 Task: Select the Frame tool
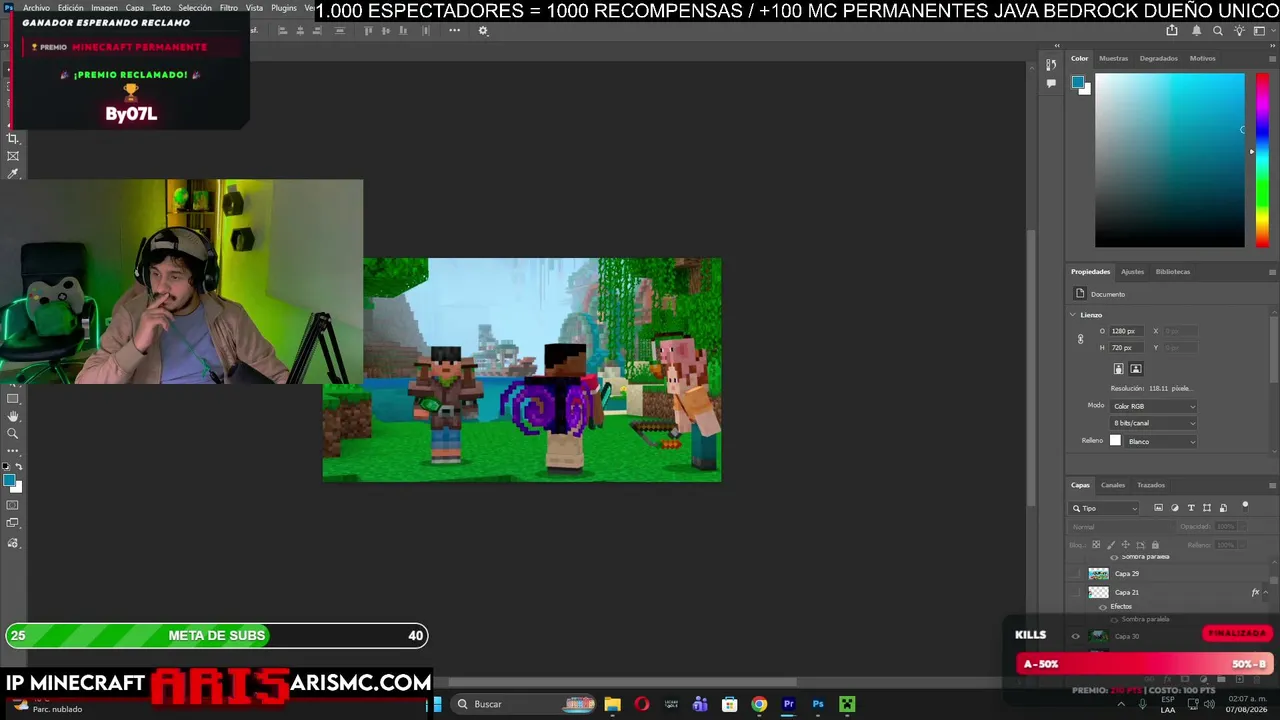(x=13, y=156)
